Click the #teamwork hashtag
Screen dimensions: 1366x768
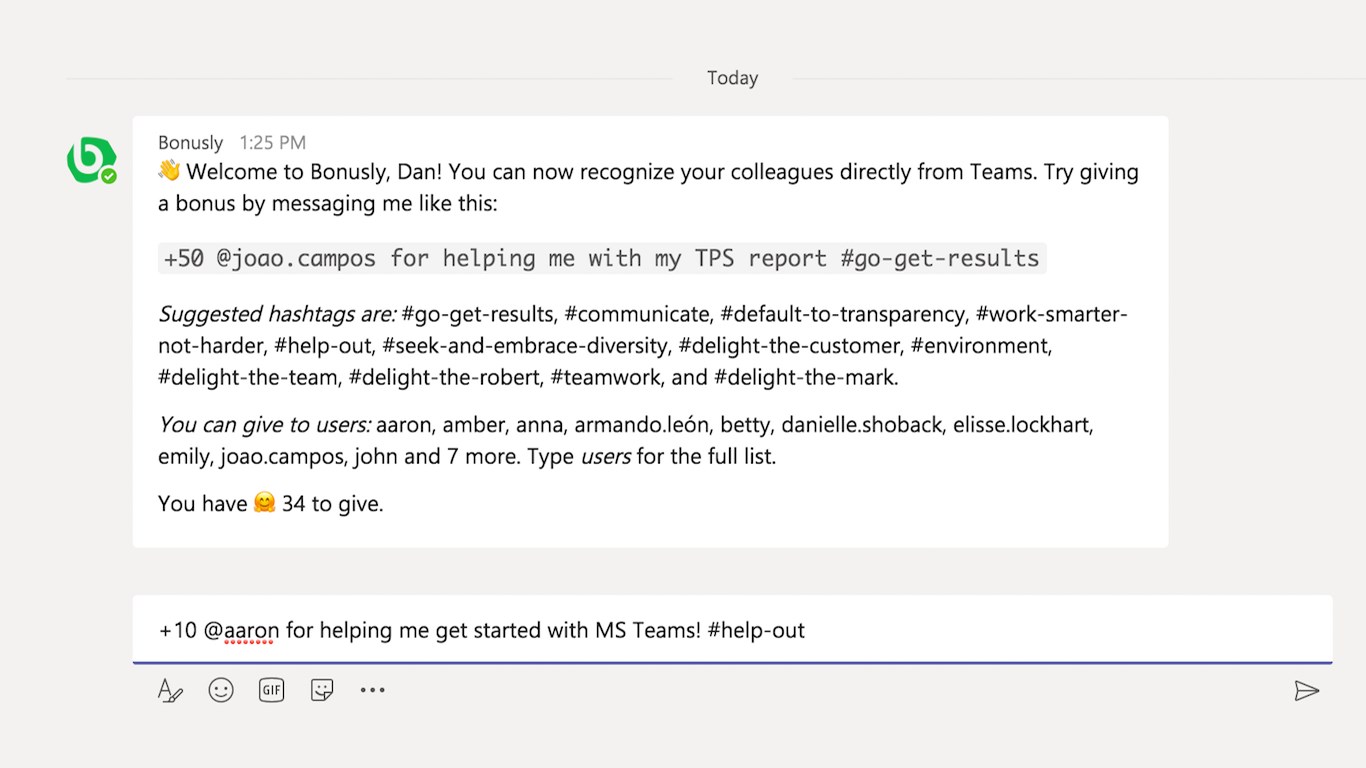click(605, 378)
